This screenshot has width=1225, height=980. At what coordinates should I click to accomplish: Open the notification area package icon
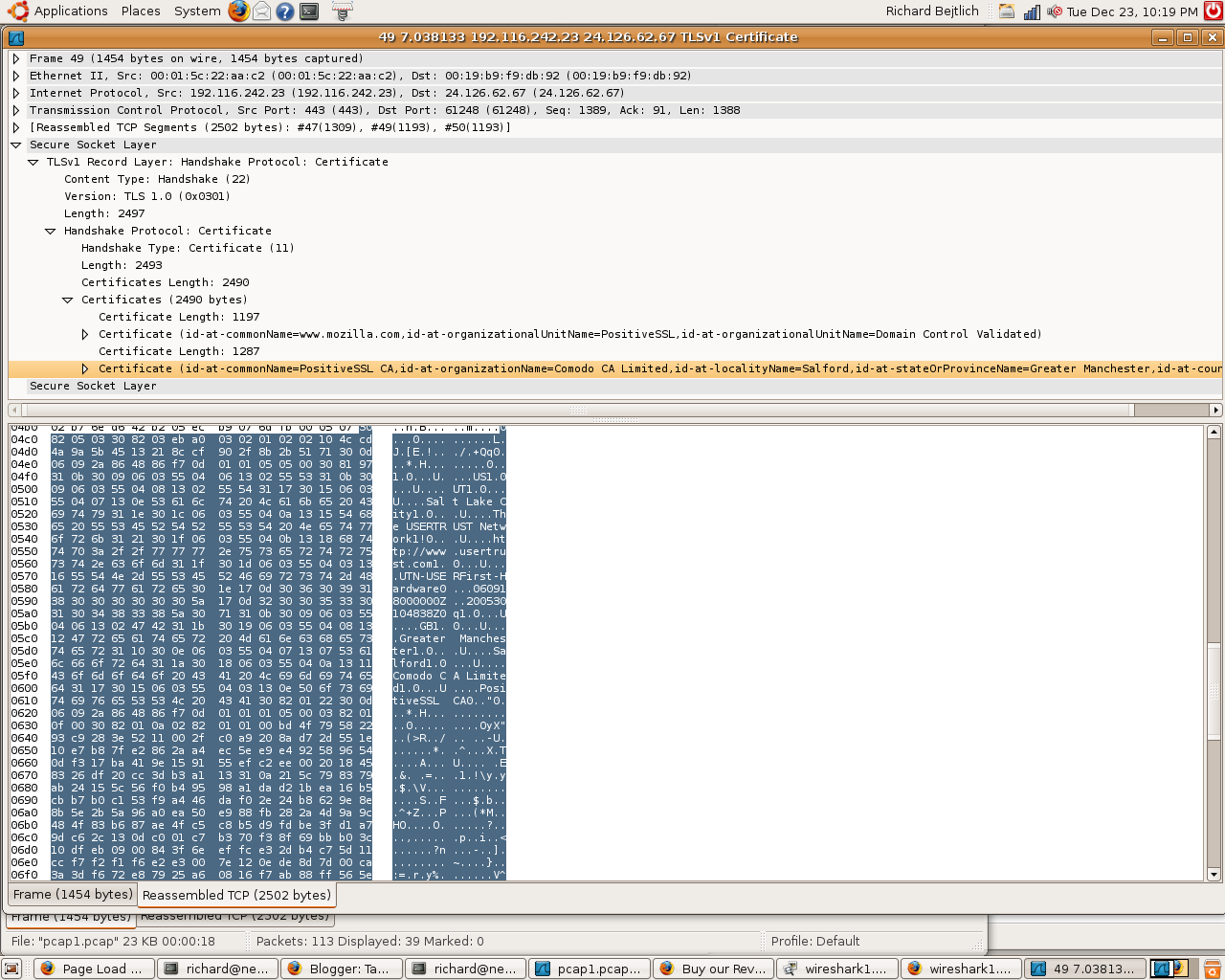1007,11
